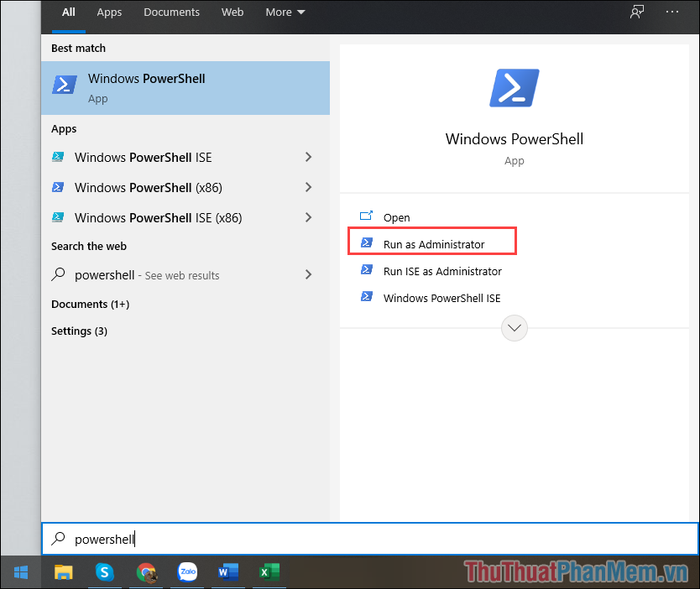Click the Windows PowerShell ISE app icon
Image resolution: width=700 pixels, height=589 pixels.
click(x=58, y=157)
